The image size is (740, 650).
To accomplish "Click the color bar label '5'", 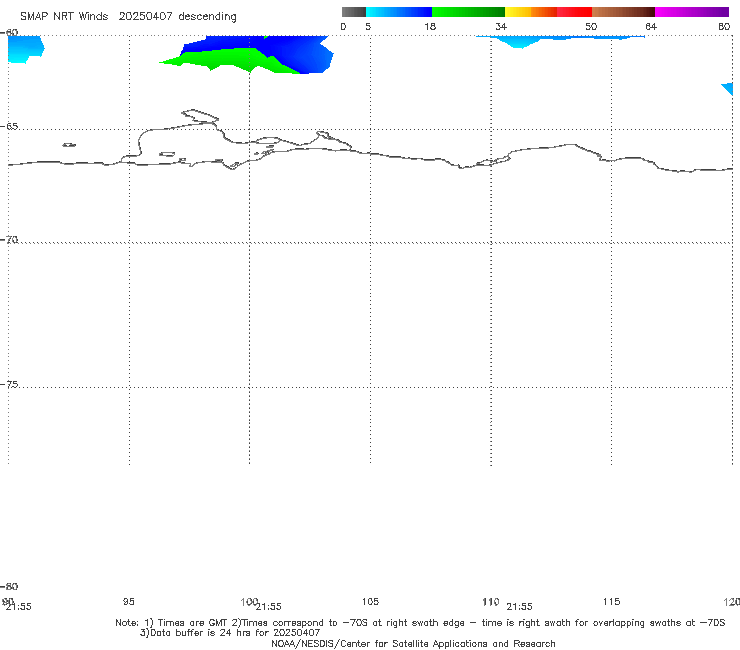I will tap(368, 26).
